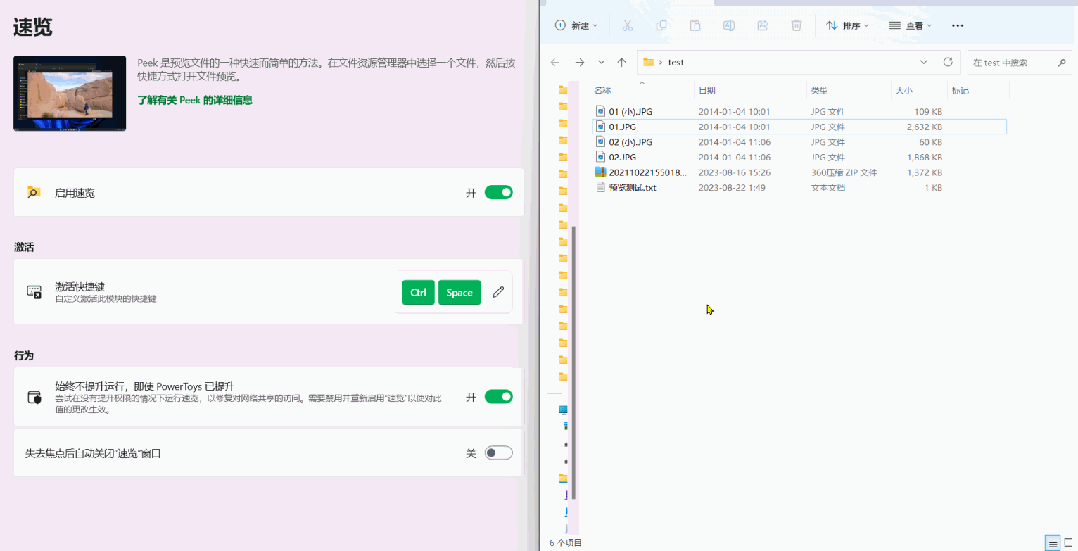Open the 新建 dropdown in Explorer toolbar
Image resolution: width=1078 pixels, height=551 pixels.
576,25
